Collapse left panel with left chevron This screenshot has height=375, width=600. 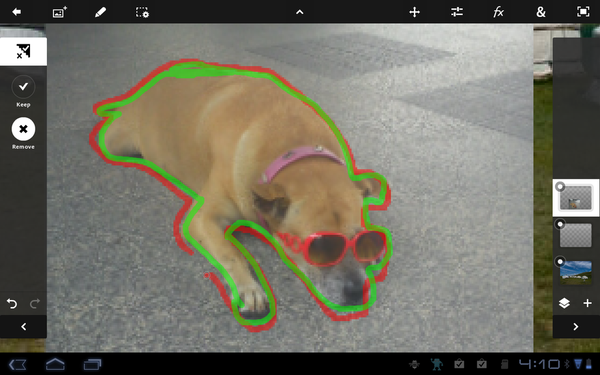coord(23,326)
